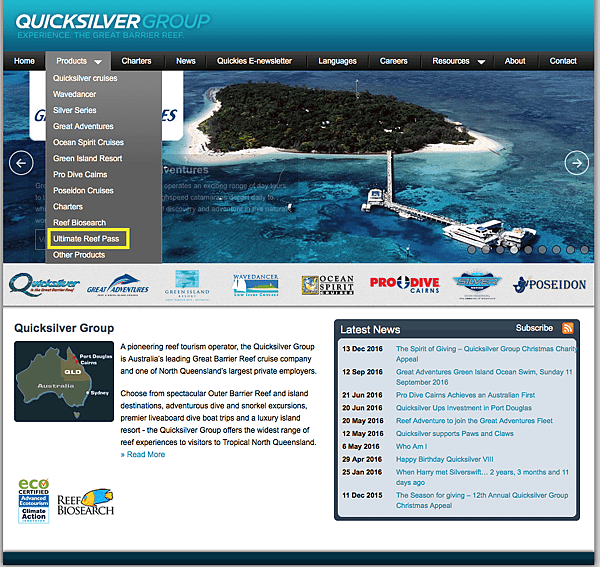Open the Languages menu item
This screenshot has width=600, height=567.
click(337, 61)
